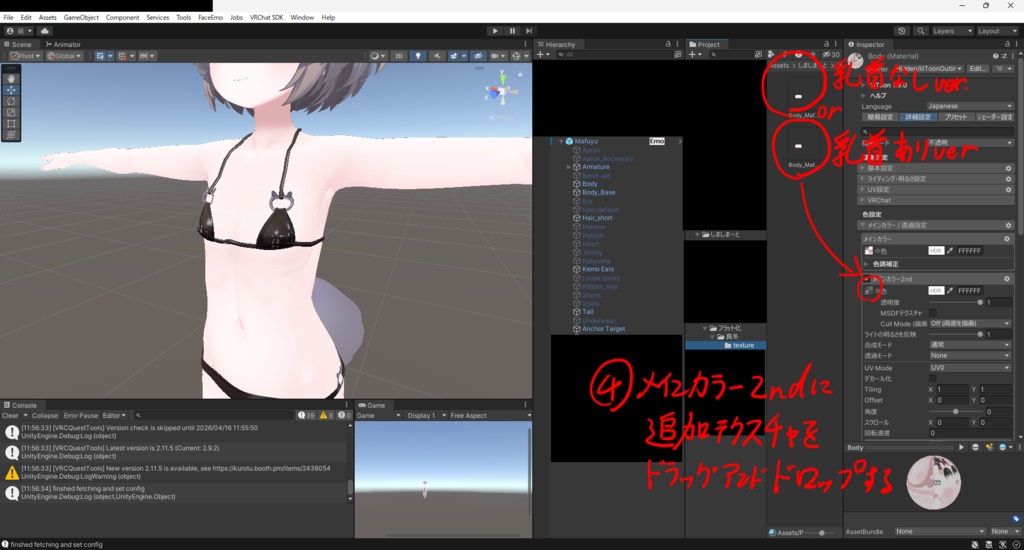Select the combined Transform tool
The height and width of the screenshot is (550, 1024).
pyautogui.click(x=11, y=135)
